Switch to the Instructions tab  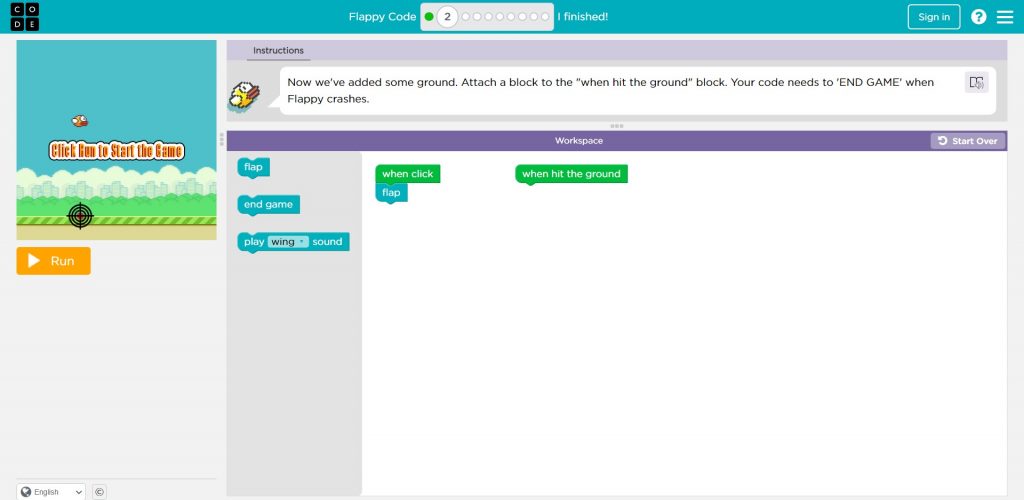278,50
